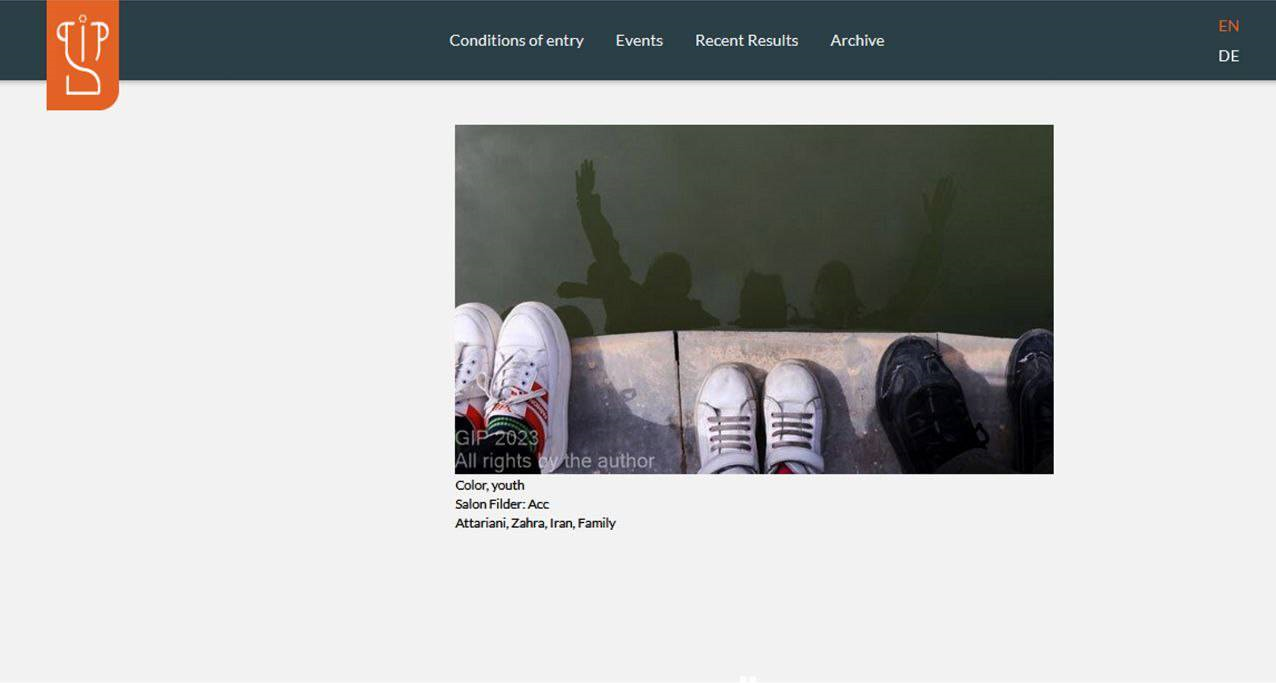Viewport: 1276px width, 683px height.
Task: Open the Archive page
Action: point(857,41)
